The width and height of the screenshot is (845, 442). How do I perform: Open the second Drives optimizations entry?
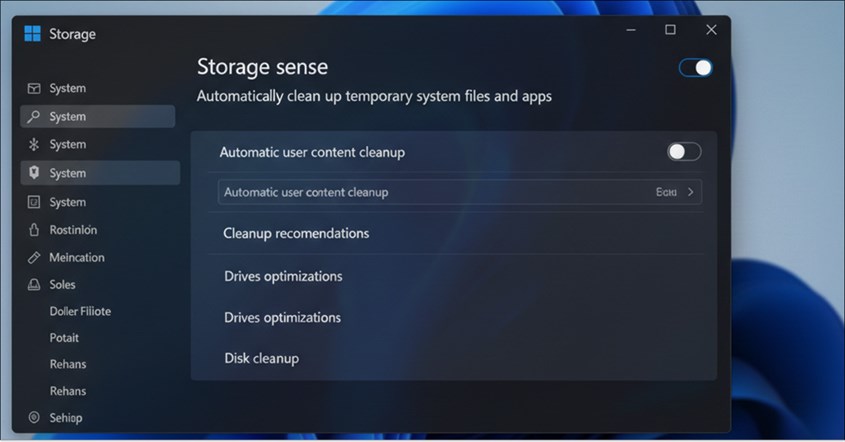282,317
